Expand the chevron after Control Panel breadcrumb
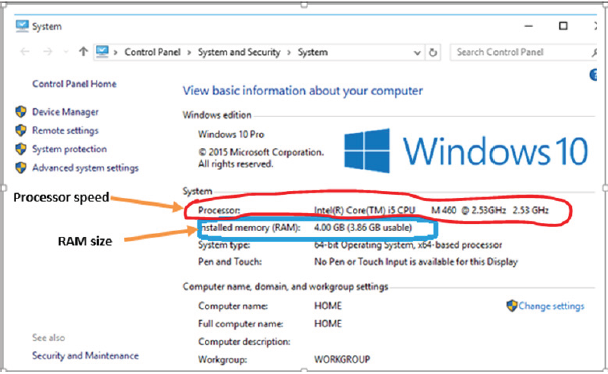 (x=189, y=52)
